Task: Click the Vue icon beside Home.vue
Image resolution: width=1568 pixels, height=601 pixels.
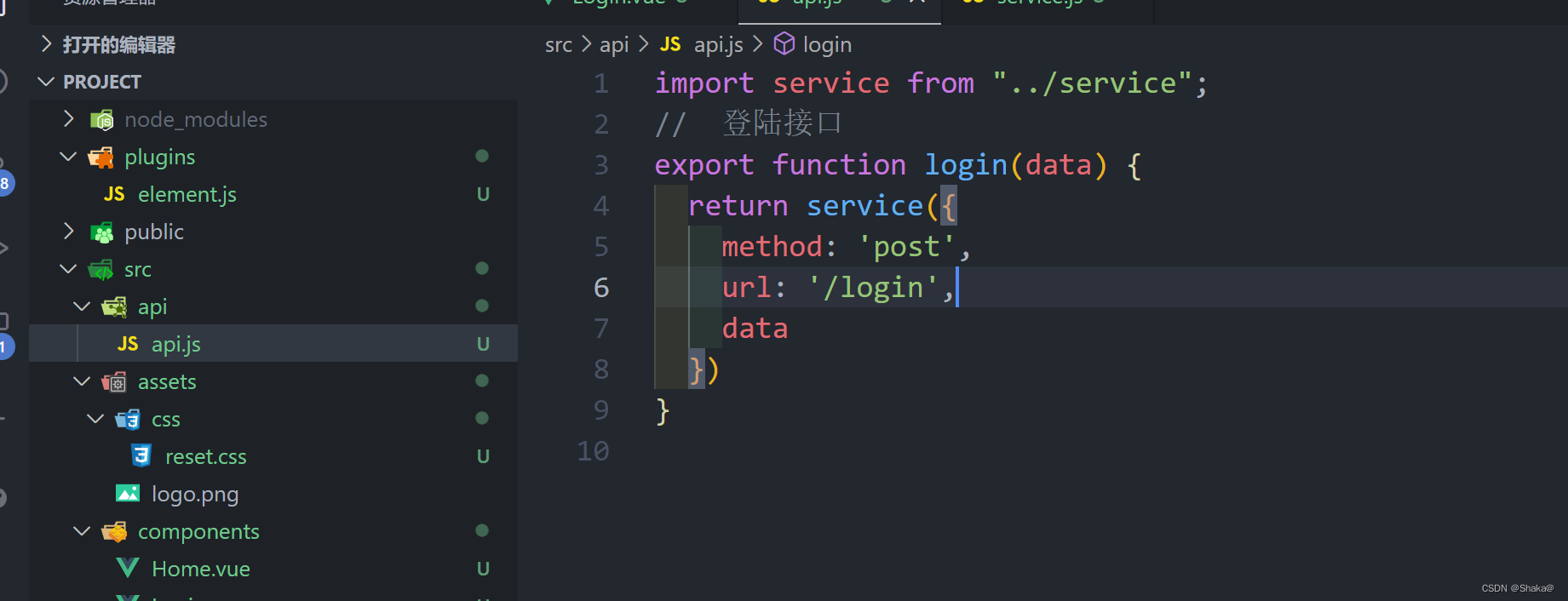Action: [128, 569]
